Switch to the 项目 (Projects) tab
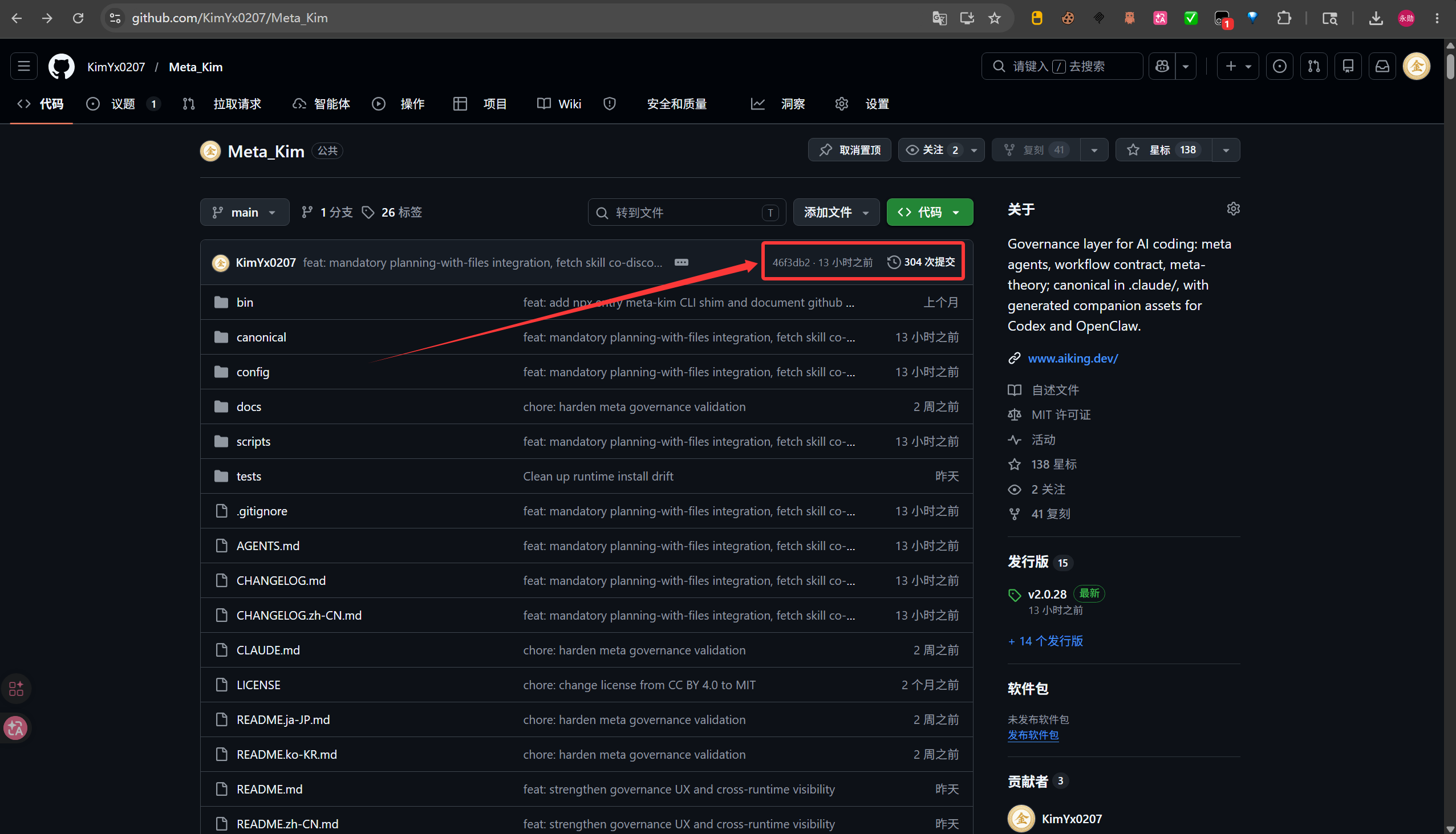The height and width of the screenshot is (834, 1456). point(480,104)
